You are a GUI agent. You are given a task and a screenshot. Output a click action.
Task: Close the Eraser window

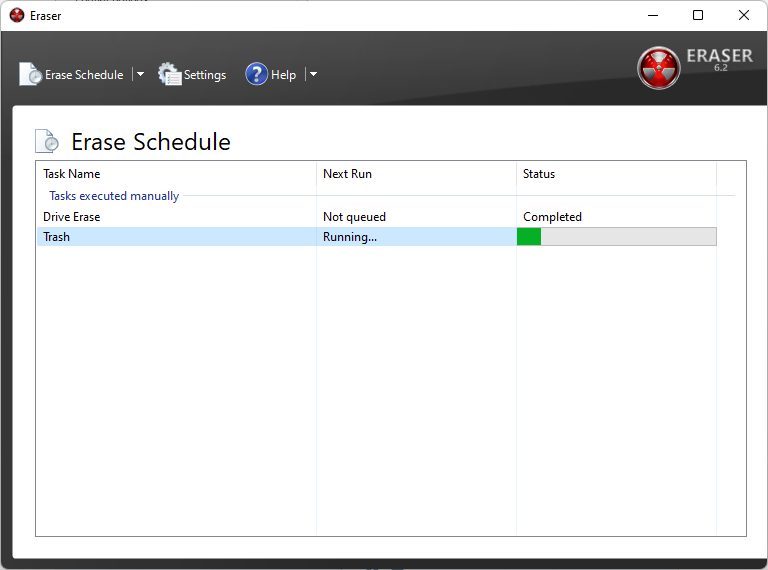(744, 16)
